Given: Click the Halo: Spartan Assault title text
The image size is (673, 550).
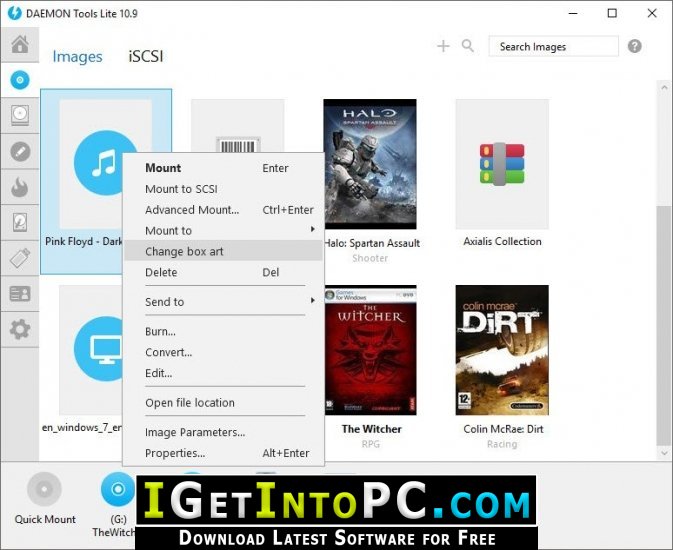Looking at the screenshot, I should (x=372, y=243).
